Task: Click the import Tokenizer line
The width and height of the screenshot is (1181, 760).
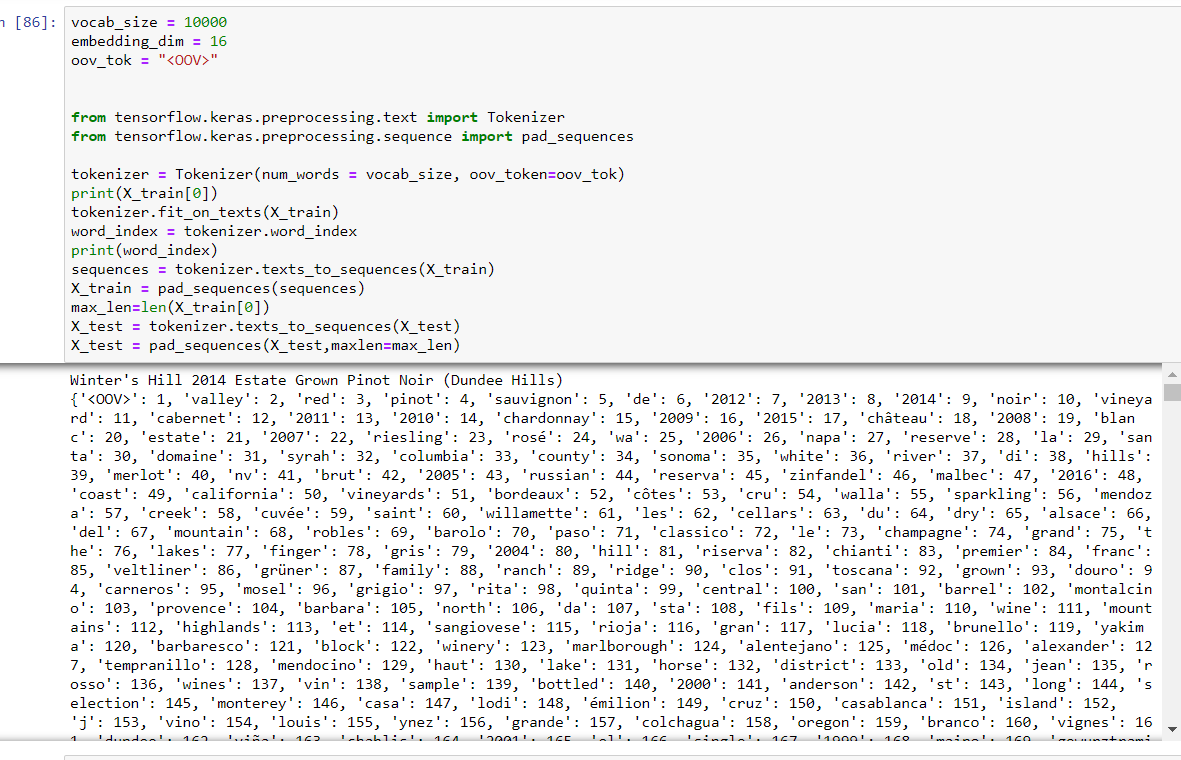Action: 318,118
